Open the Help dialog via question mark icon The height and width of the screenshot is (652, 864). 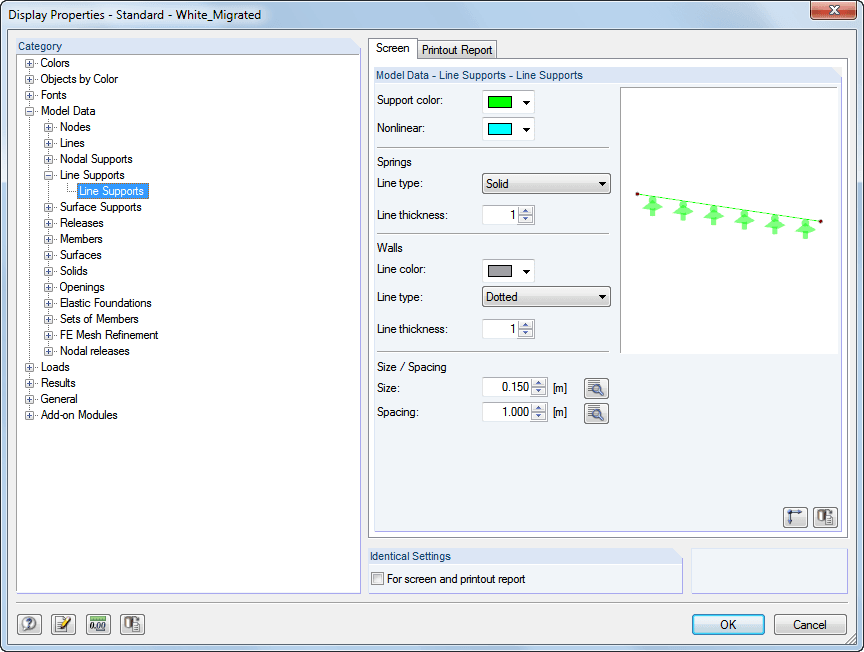[29, 624]
